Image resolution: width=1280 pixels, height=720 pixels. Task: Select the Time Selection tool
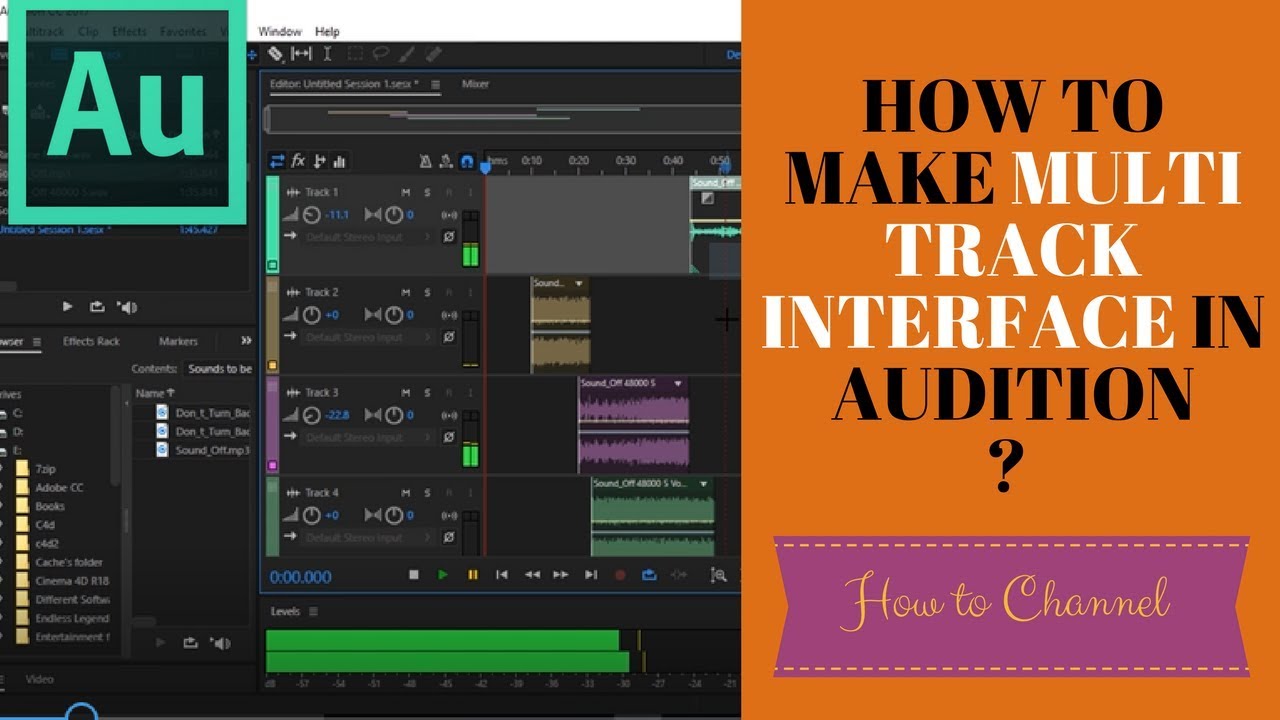point(327,54)
